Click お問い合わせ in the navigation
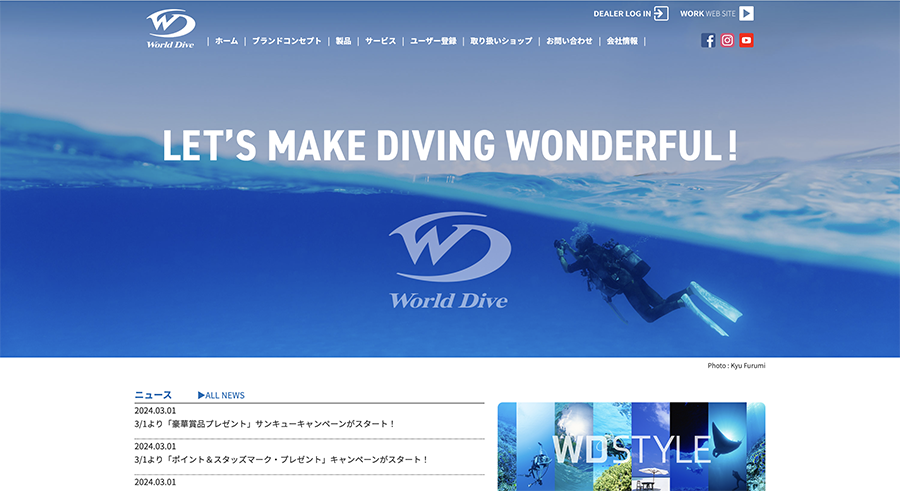 click(569, 41)
